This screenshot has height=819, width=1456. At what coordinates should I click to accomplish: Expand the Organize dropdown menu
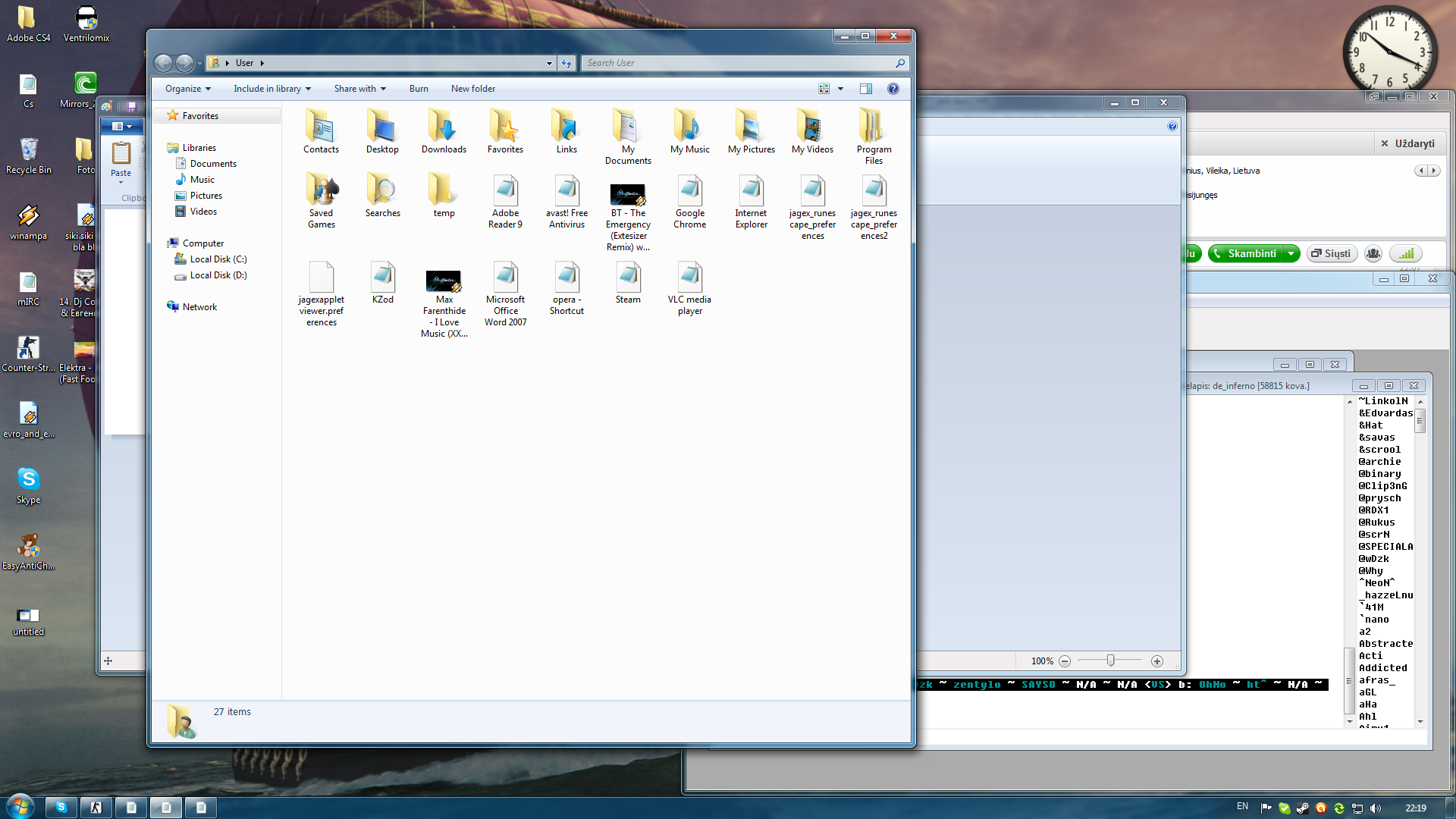pyautogui.click(x=188, y=89)
